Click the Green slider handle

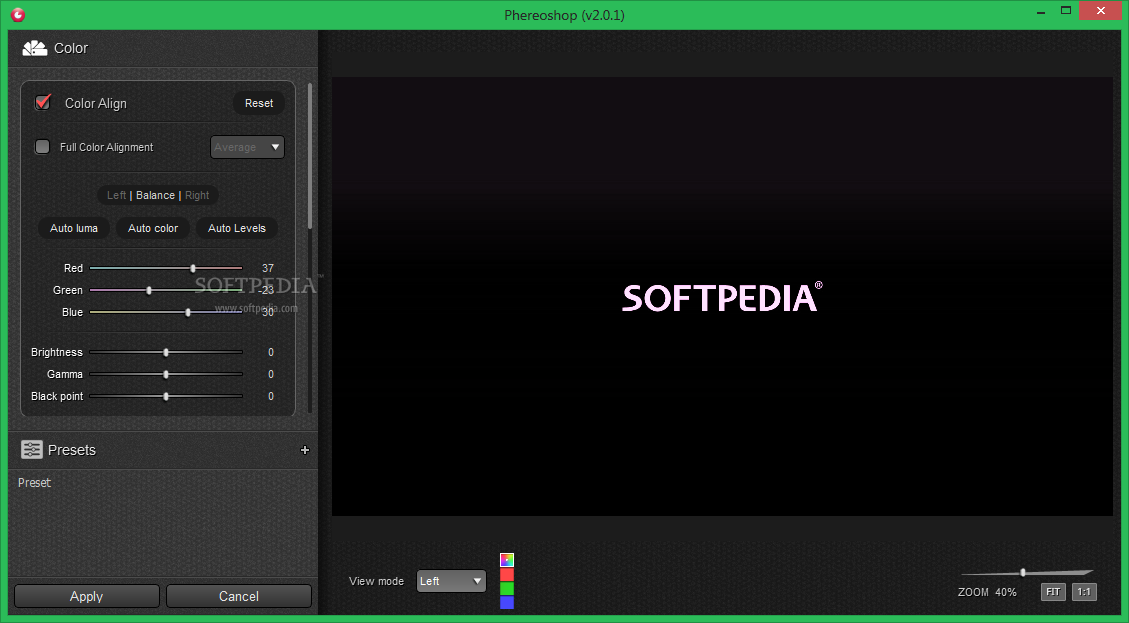click(149, 290)
